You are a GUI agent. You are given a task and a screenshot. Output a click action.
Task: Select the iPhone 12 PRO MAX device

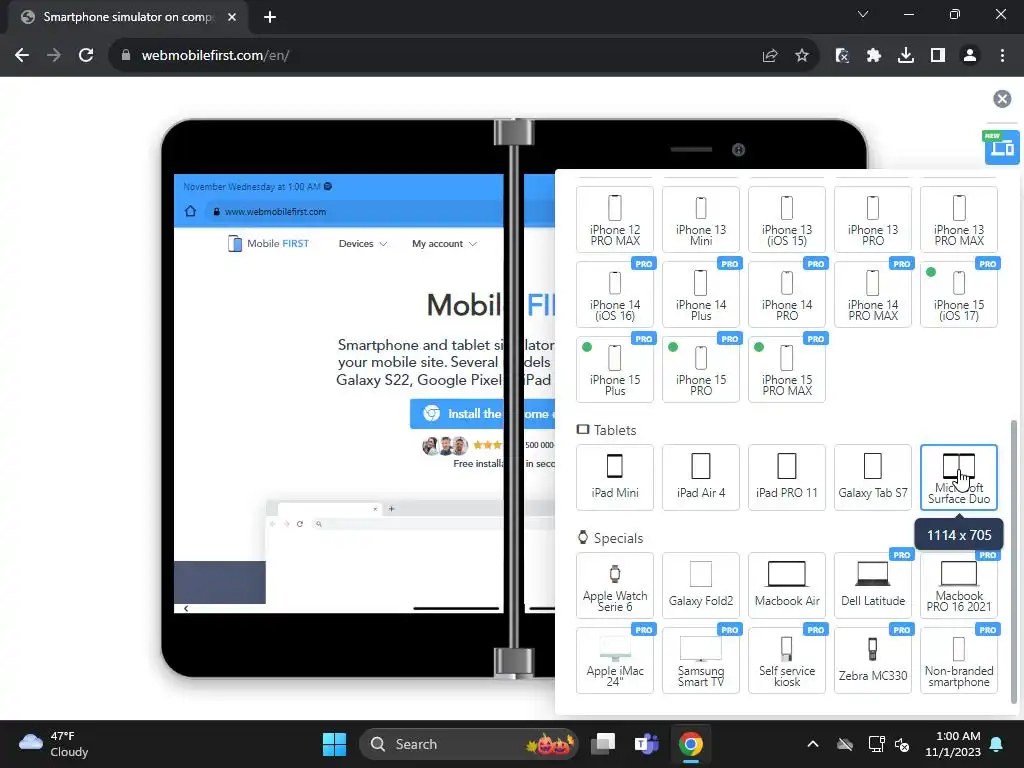(615, 219)
